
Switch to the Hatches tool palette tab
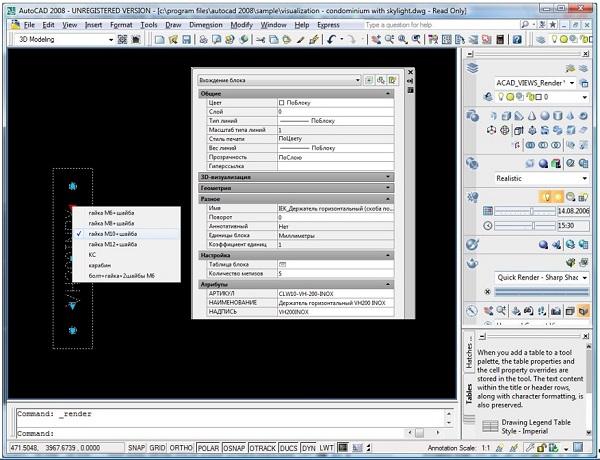pos(469,352)
